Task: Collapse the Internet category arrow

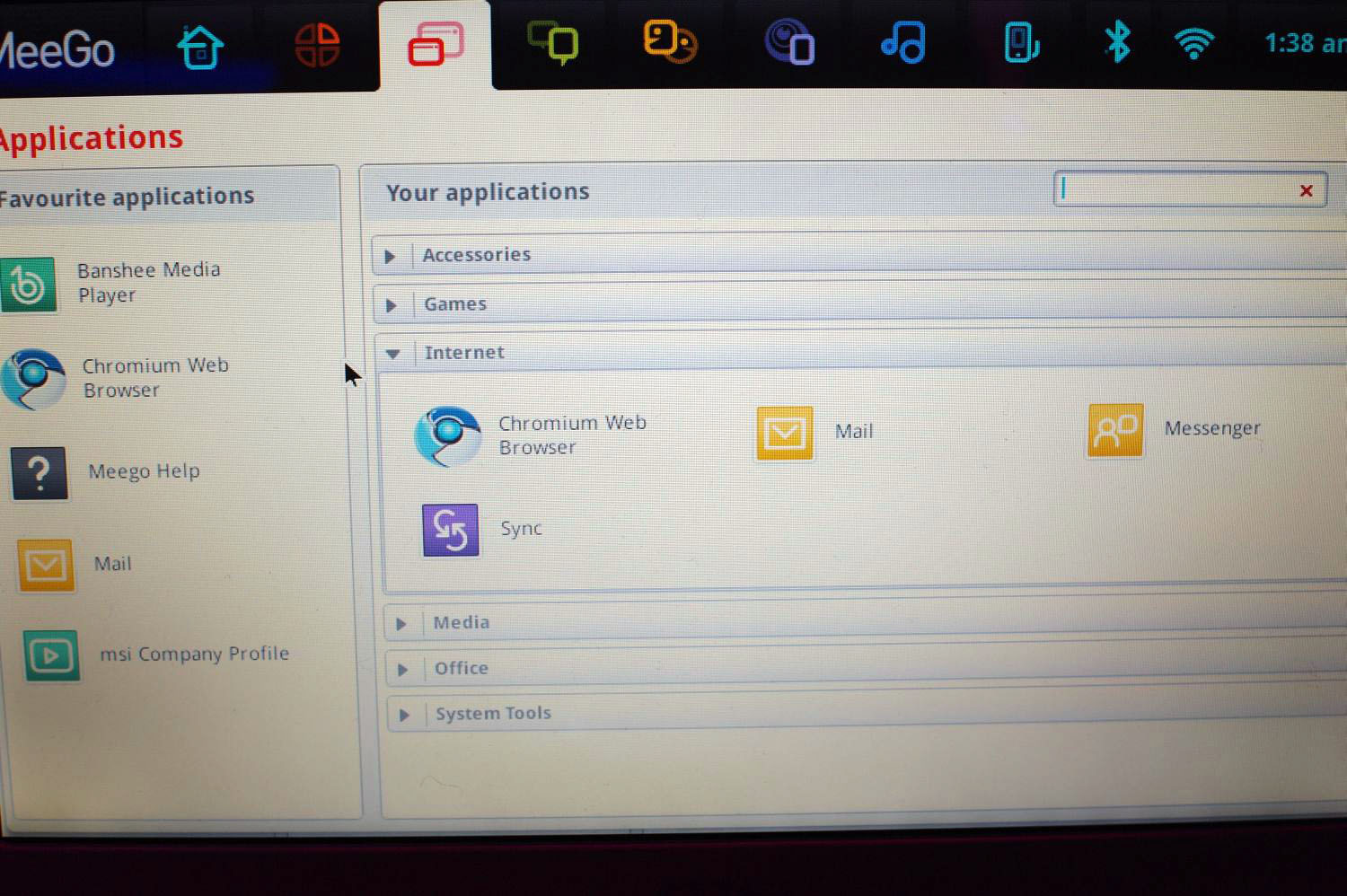Action: point(392,354)
